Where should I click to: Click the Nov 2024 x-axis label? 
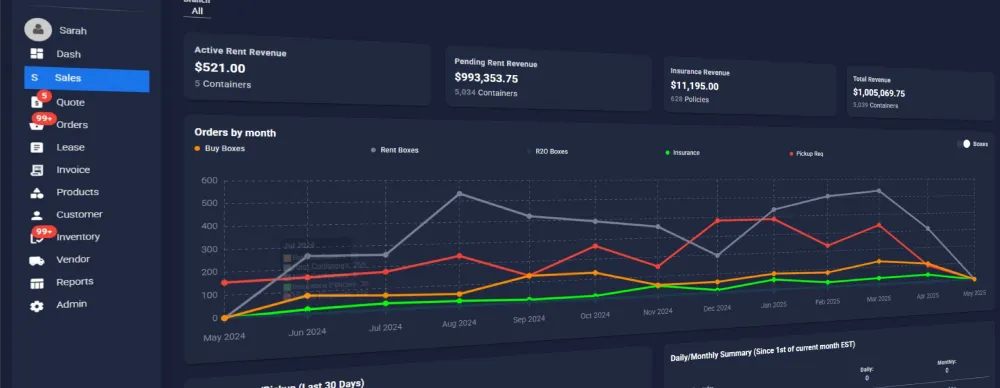pos(658,312)
